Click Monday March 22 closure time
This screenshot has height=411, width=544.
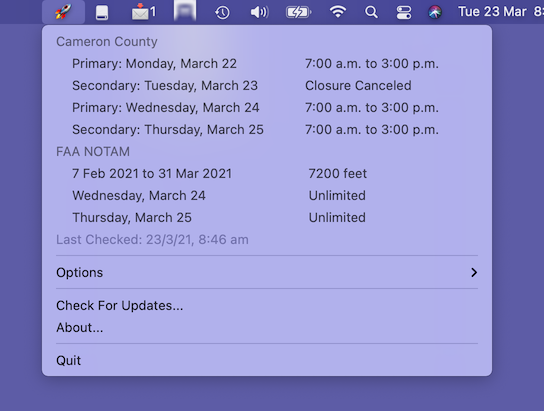coord(372,64)
